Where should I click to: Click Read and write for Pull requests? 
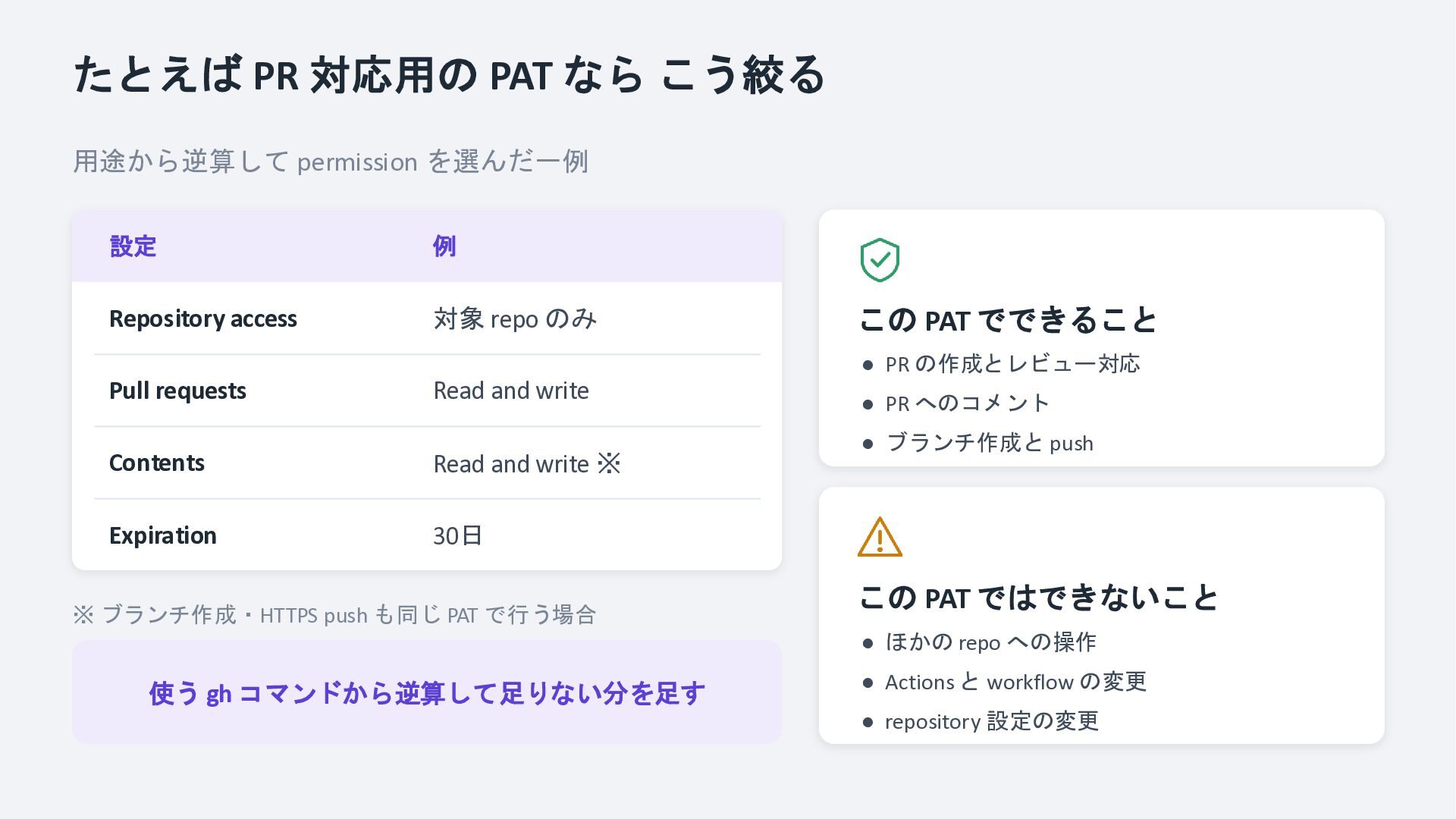coord(511,391)
